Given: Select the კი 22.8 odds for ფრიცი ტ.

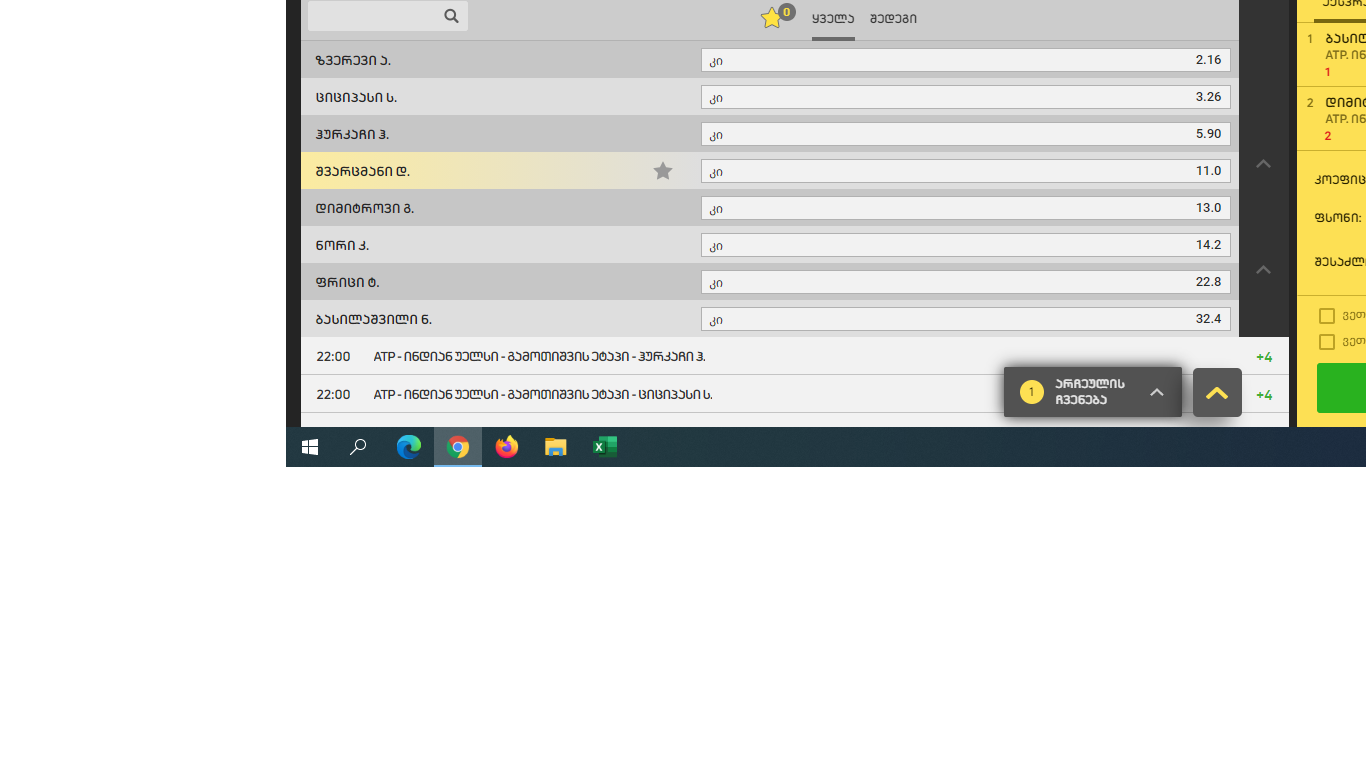Looking at the screenshot, I should pos(966,282).
